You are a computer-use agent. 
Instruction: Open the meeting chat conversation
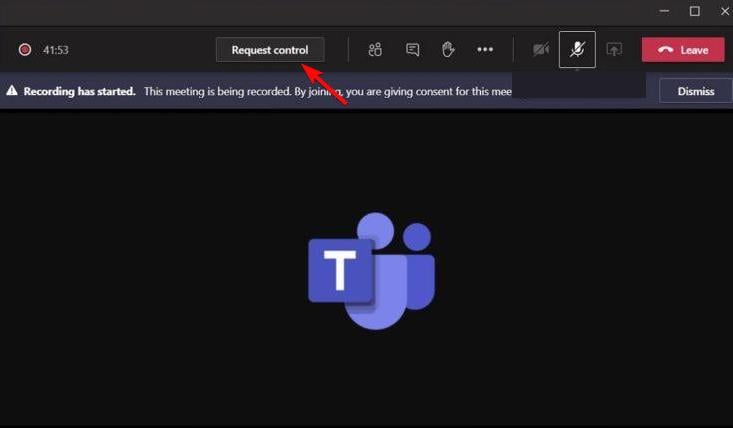[x=412, y=50]
